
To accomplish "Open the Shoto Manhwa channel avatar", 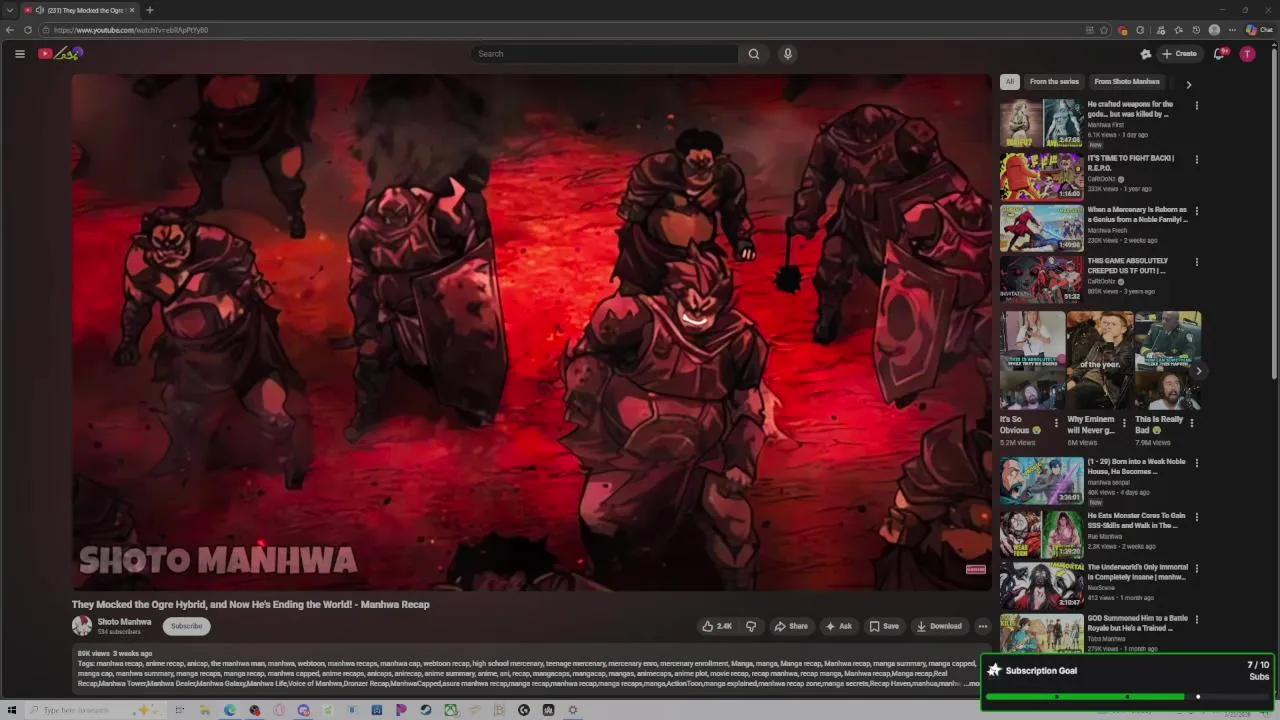I will [82, 626].
